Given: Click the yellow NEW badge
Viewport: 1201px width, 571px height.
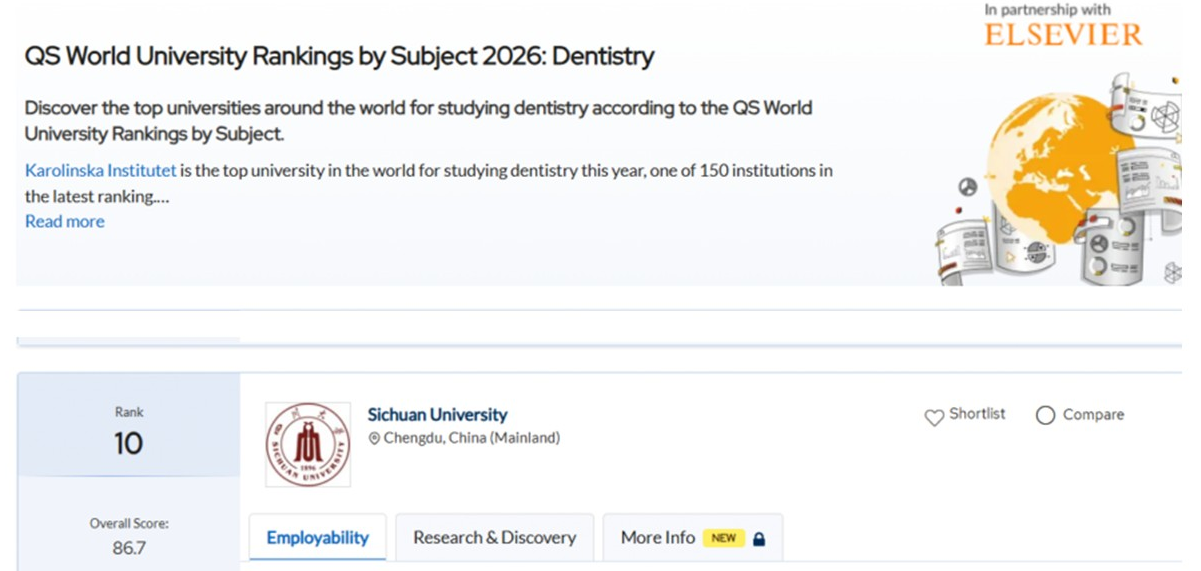Looking at the screenshot, I should click(723, 538).
